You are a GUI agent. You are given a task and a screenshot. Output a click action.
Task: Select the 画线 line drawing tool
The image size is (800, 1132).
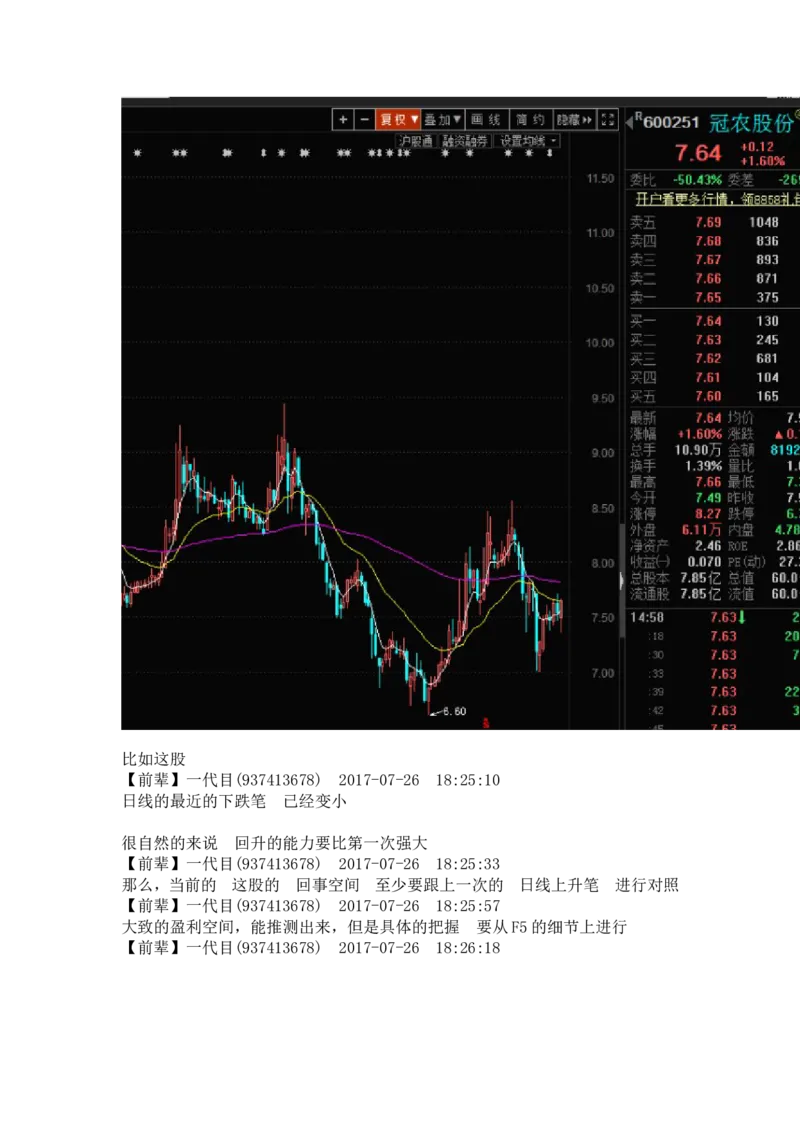tap(488, 119)
